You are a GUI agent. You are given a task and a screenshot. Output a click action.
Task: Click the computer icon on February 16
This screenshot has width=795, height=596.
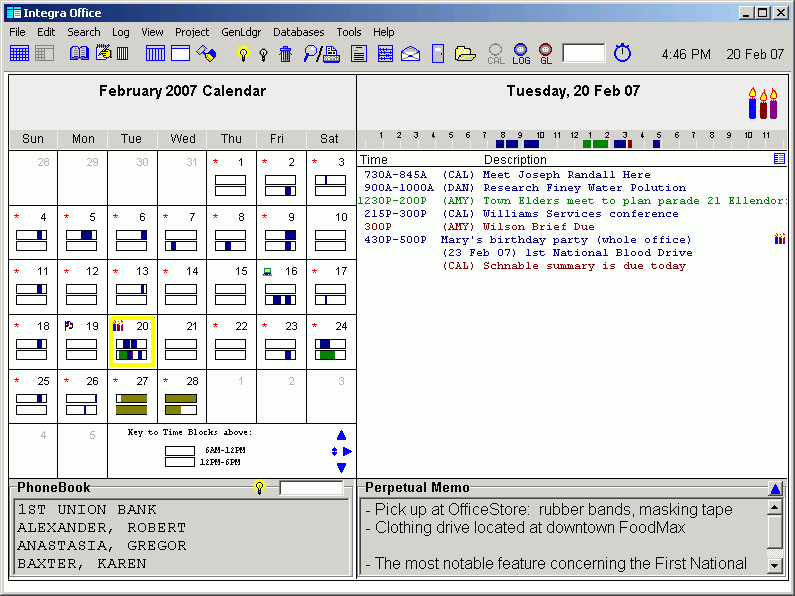click(268, 272)
